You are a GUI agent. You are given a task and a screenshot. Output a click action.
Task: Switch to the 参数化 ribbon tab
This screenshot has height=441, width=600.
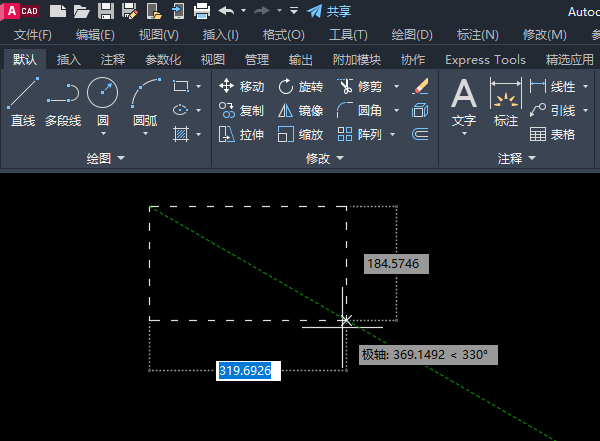(163, 59)
